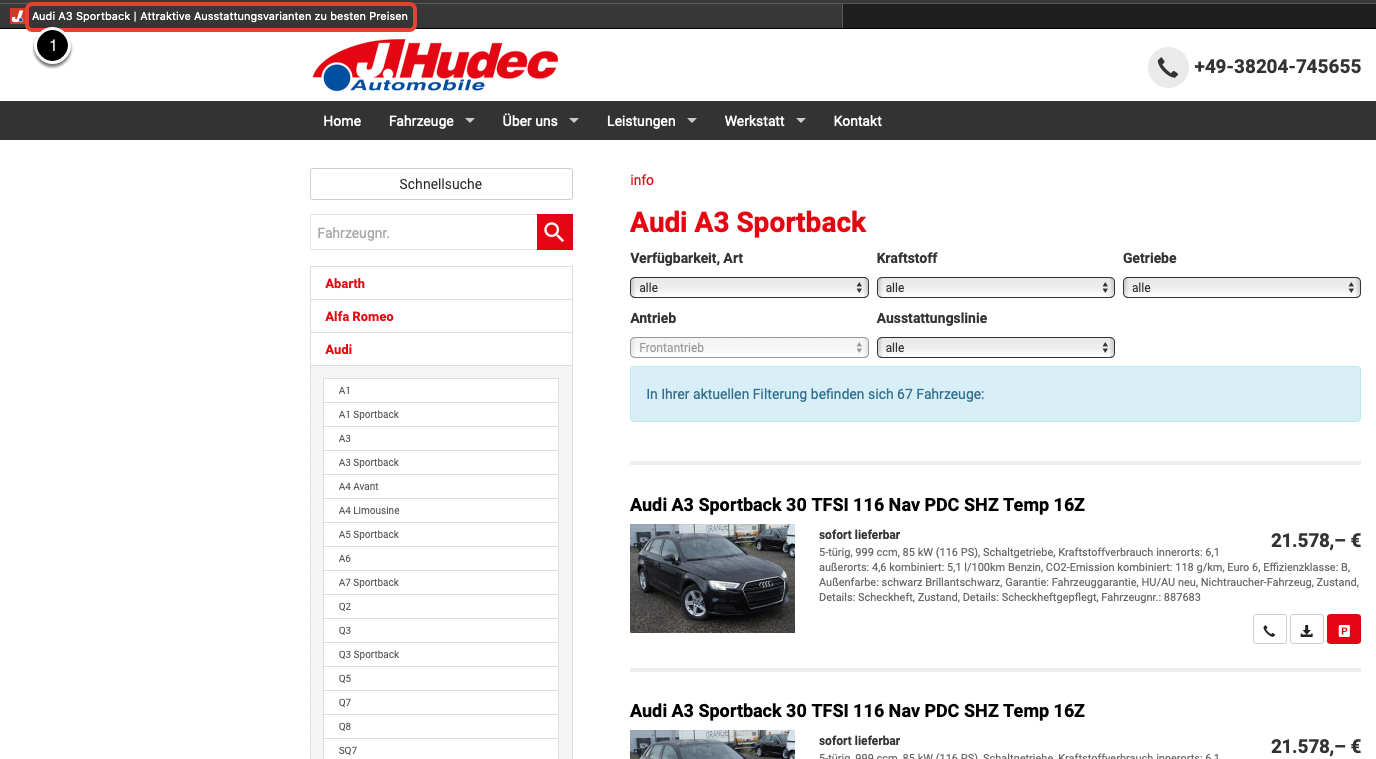Open the Verfügbarkeit, Art dropdown
This screenshot has height=759, width=1376.
click(x=748, y=288)
